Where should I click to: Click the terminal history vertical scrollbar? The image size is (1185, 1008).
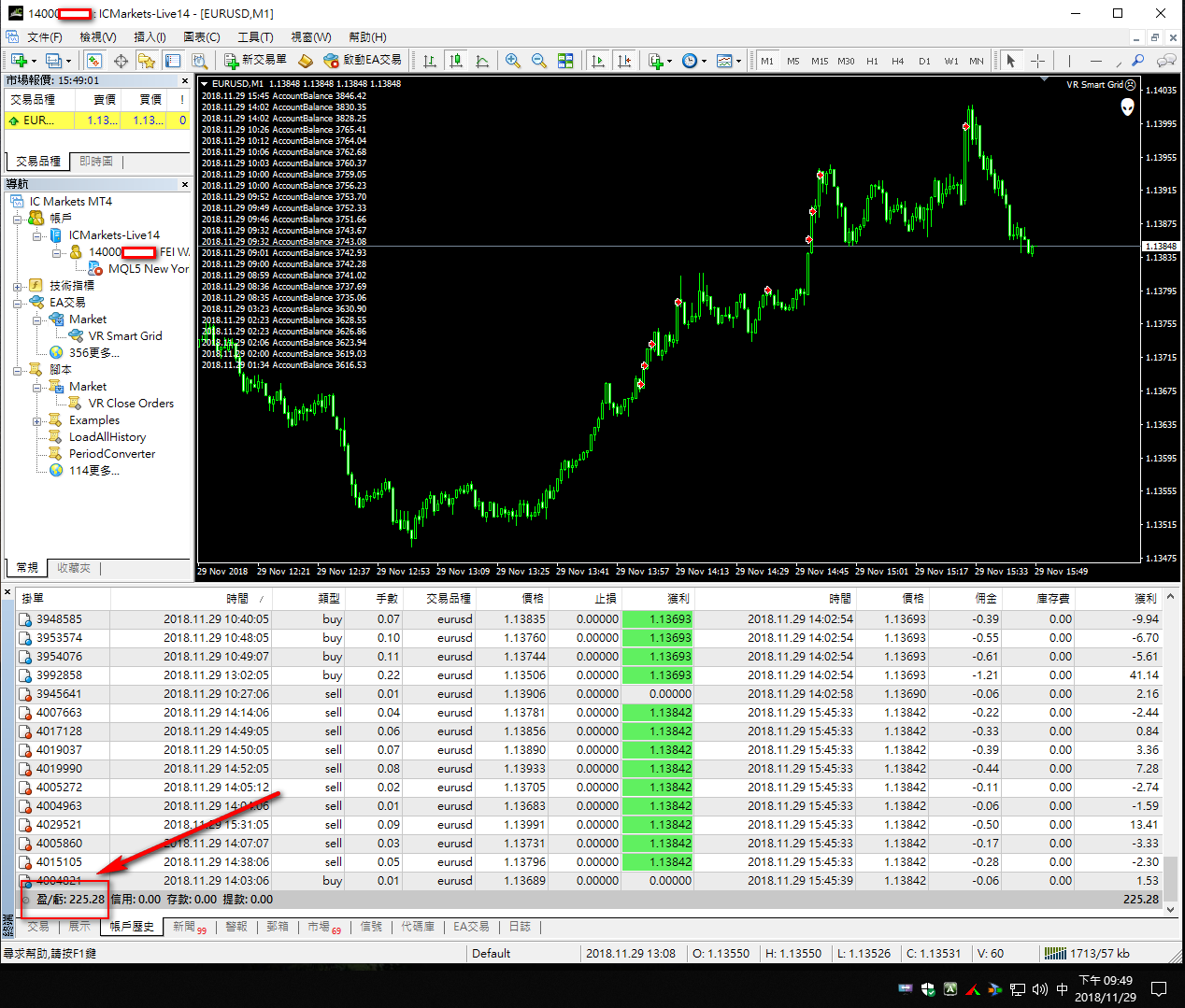tap(1170, 754)
